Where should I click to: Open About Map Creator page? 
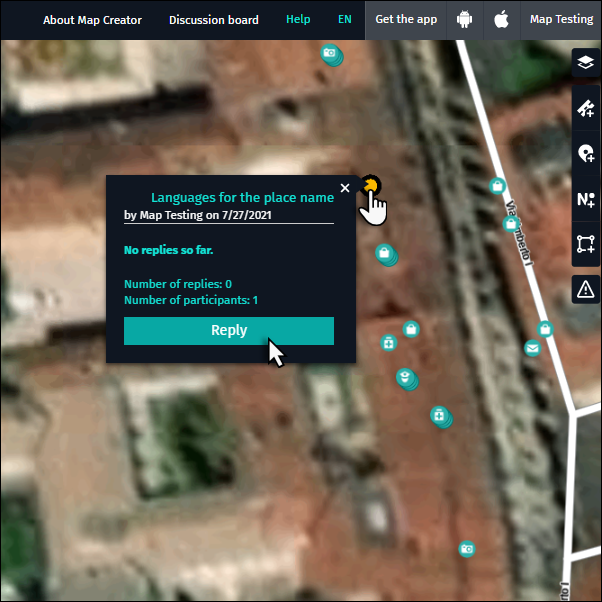tap(92, 20)
